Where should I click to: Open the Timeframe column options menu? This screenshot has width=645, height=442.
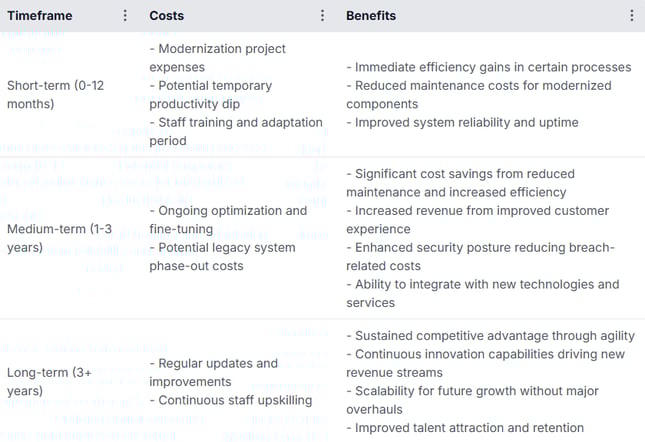pos(125,16)
